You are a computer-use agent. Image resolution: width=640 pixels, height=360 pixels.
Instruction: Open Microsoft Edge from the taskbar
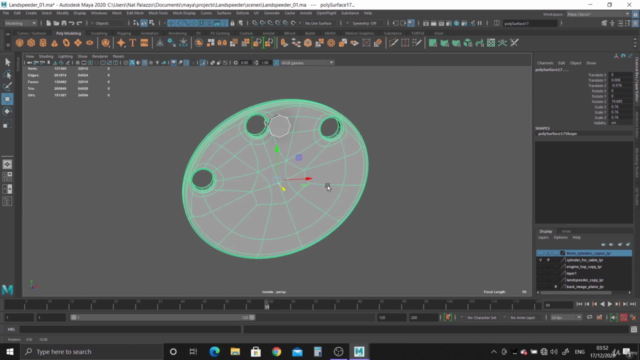(214, 351)
